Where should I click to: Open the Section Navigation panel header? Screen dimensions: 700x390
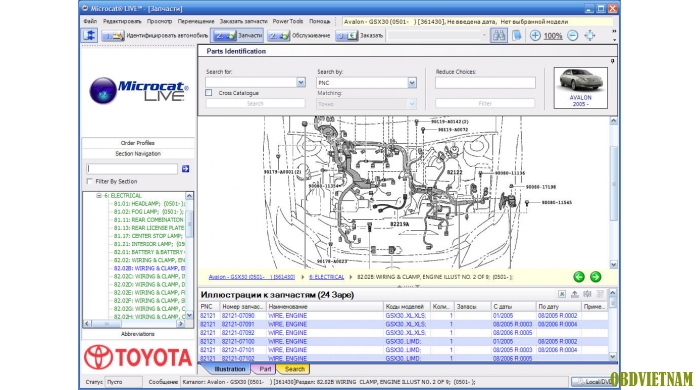click(x=138, y=154)
